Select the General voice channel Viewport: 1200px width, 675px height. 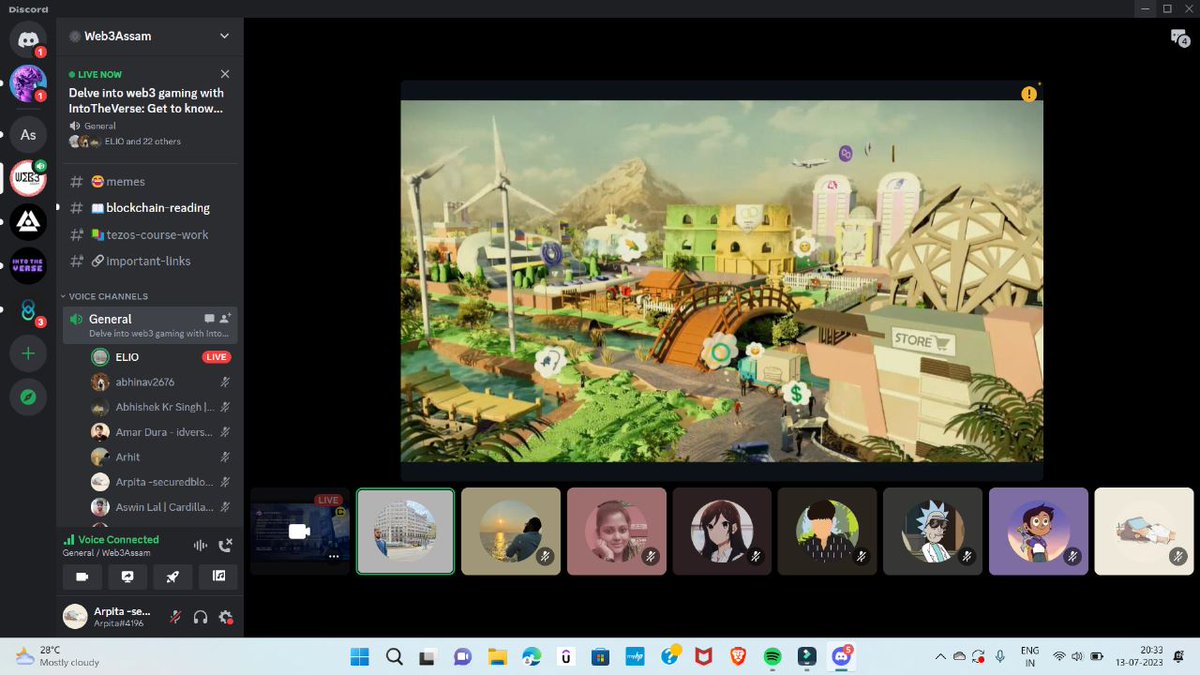tap(150, 325)
